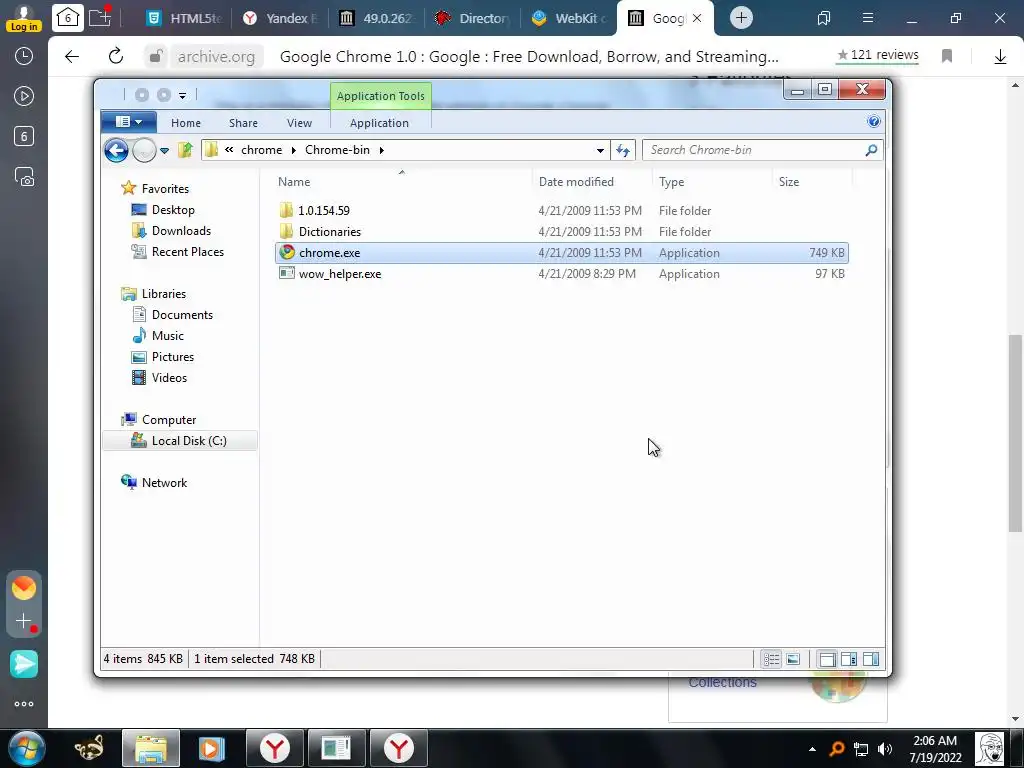Switch to details view icon
The width and height of the screenshot is (1024, 768).
pos(771,659)
